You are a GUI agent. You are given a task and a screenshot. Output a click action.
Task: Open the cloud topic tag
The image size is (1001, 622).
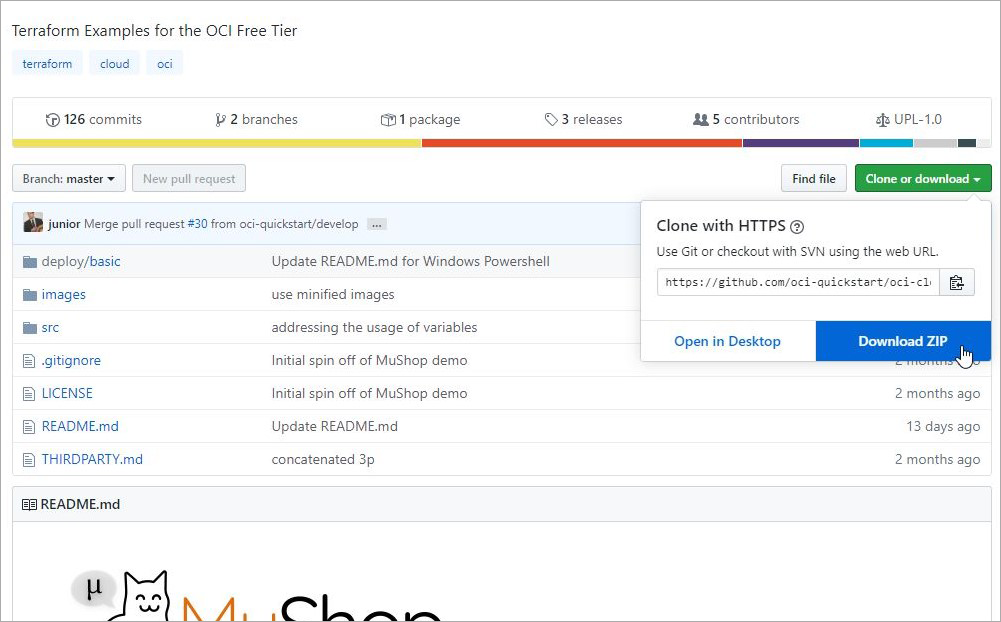[115, 63]
